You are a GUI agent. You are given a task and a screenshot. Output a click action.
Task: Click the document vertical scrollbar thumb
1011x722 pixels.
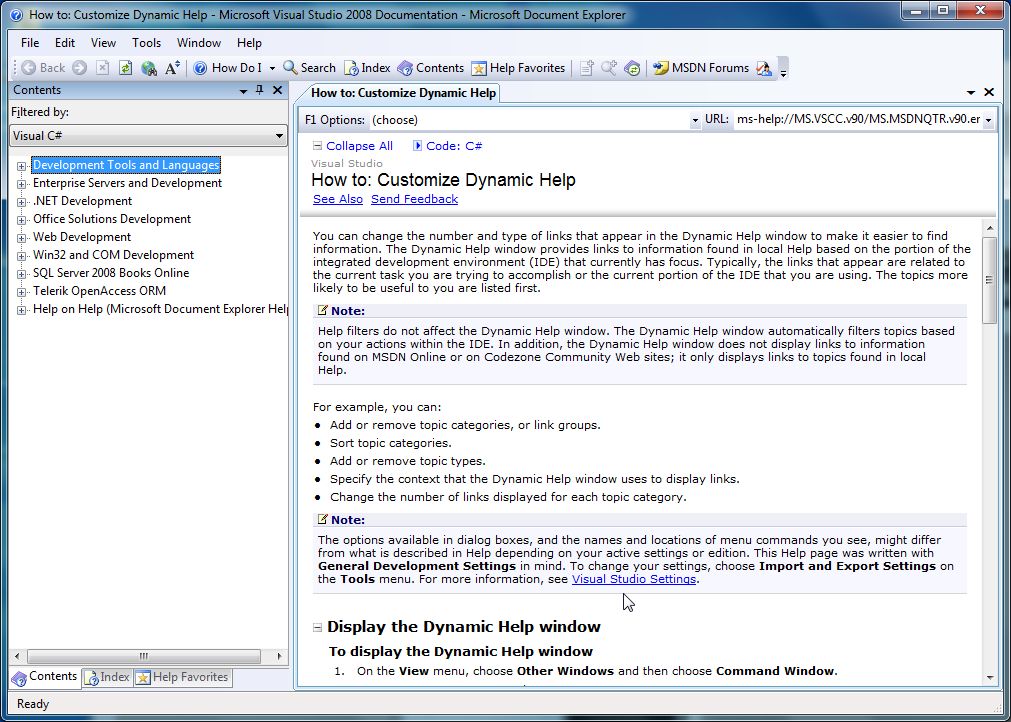point(990,280)
